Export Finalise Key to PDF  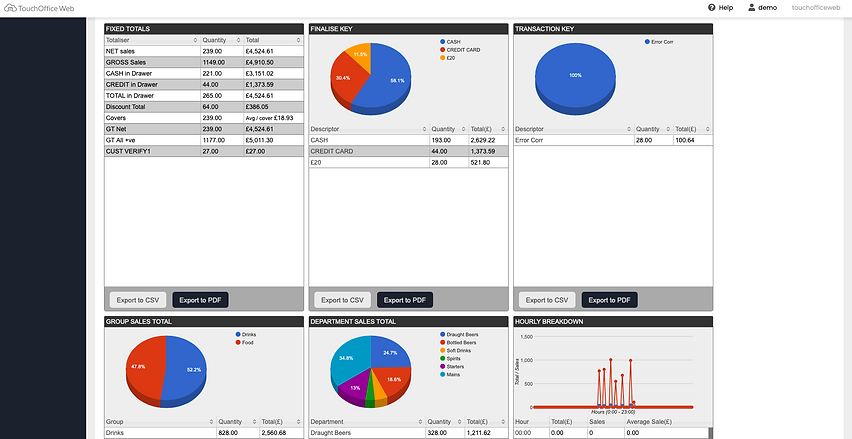(405, 300)
